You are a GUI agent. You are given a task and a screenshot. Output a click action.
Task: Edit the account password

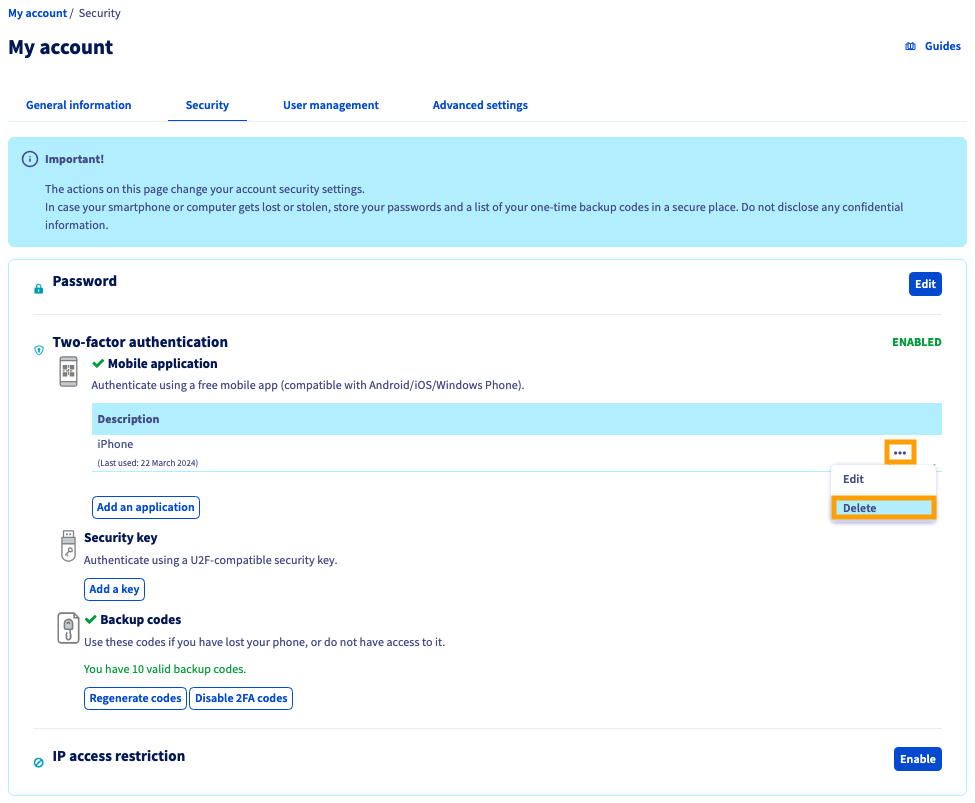[924, 283]
